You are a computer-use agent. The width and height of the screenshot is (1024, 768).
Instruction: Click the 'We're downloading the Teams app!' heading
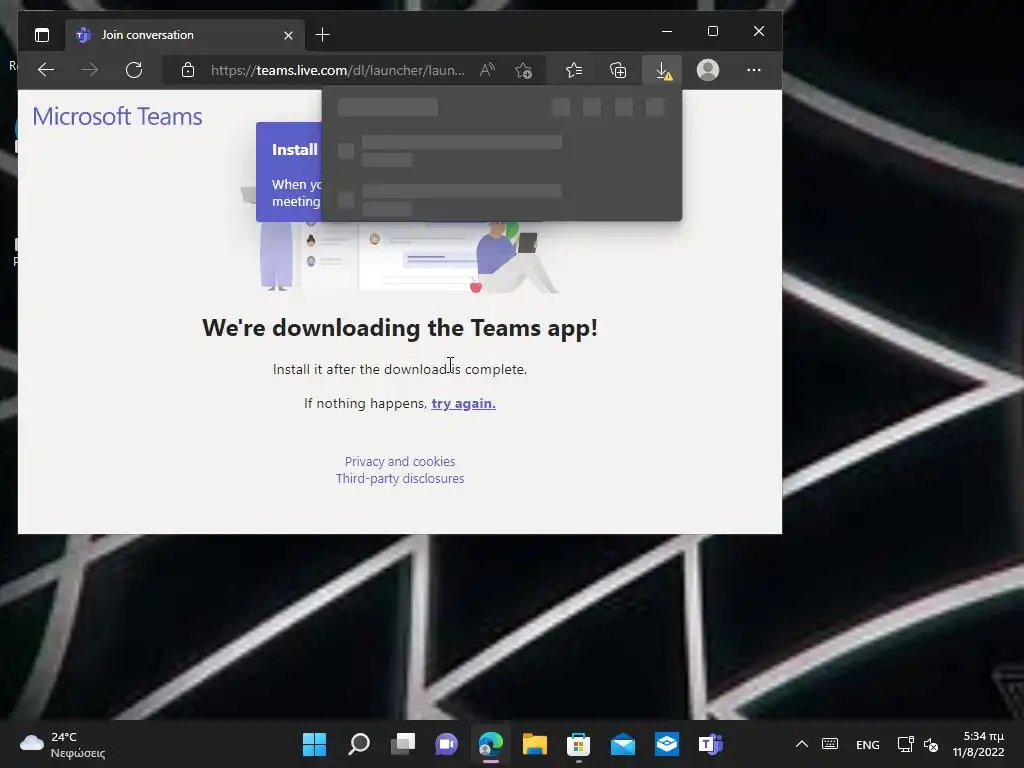[x=400, y=328]
